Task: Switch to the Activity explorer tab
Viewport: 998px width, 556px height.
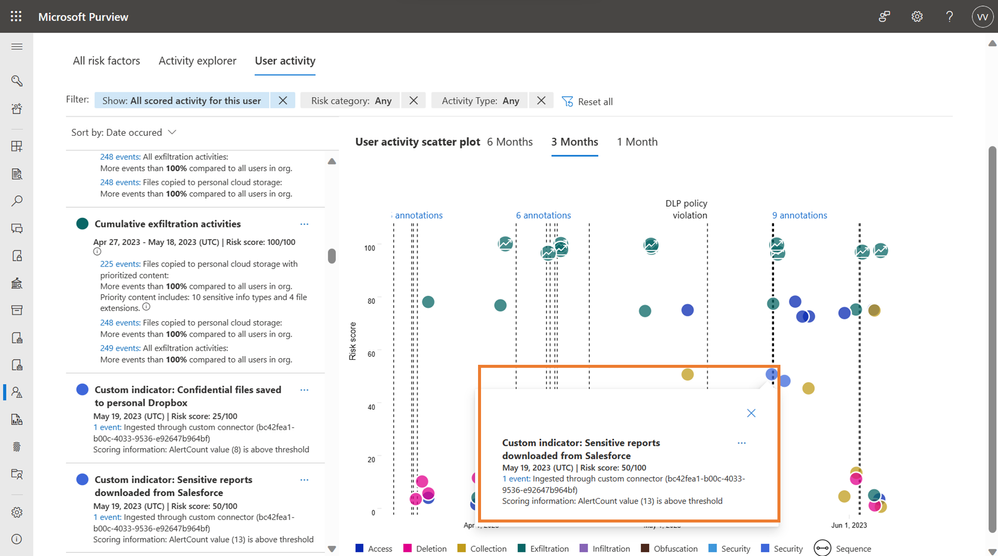Action: point(197,61)
